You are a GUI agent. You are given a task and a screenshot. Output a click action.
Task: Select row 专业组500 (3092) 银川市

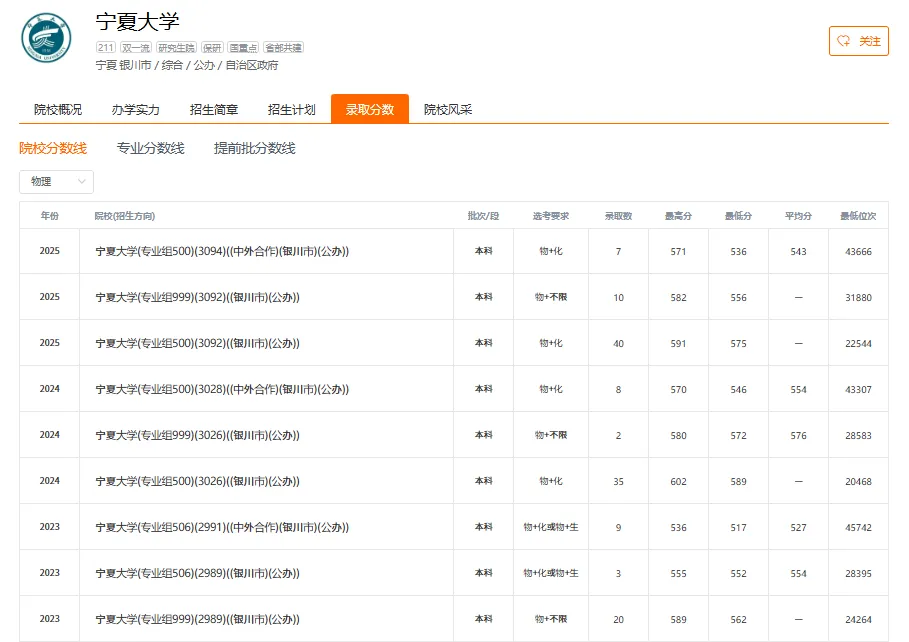[454, 343]
